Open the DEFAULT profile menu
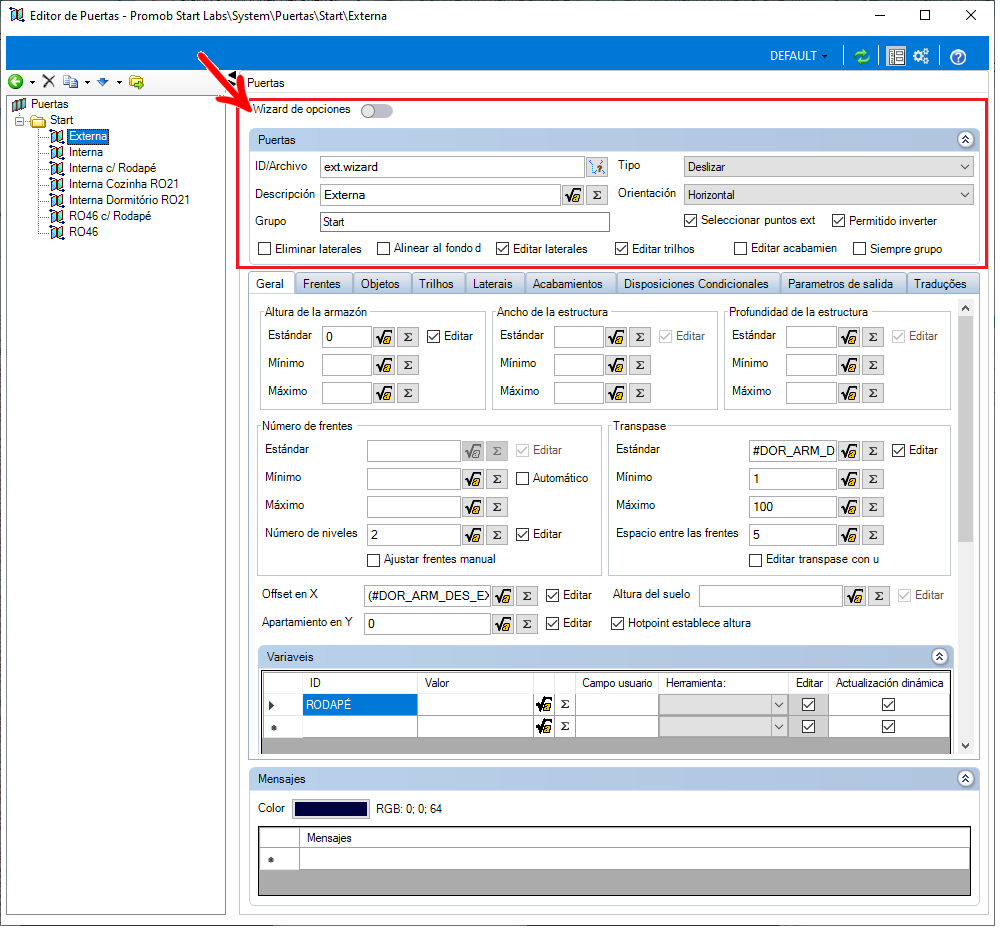 (798, 56)
